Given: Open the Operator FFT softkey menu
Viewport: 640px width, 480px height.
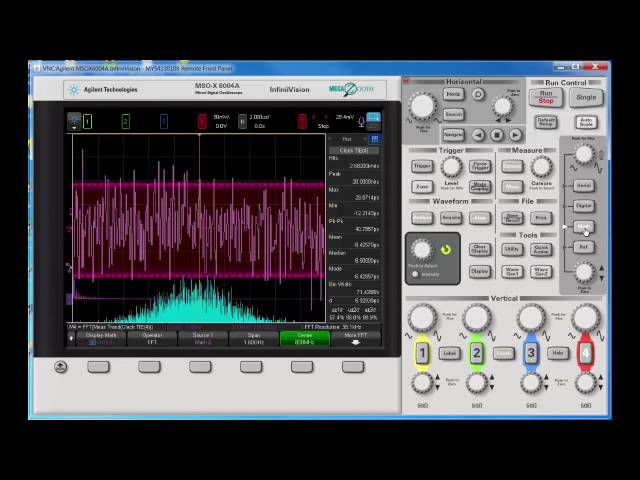Looking at the screenshot, I should tap(152, 338).
